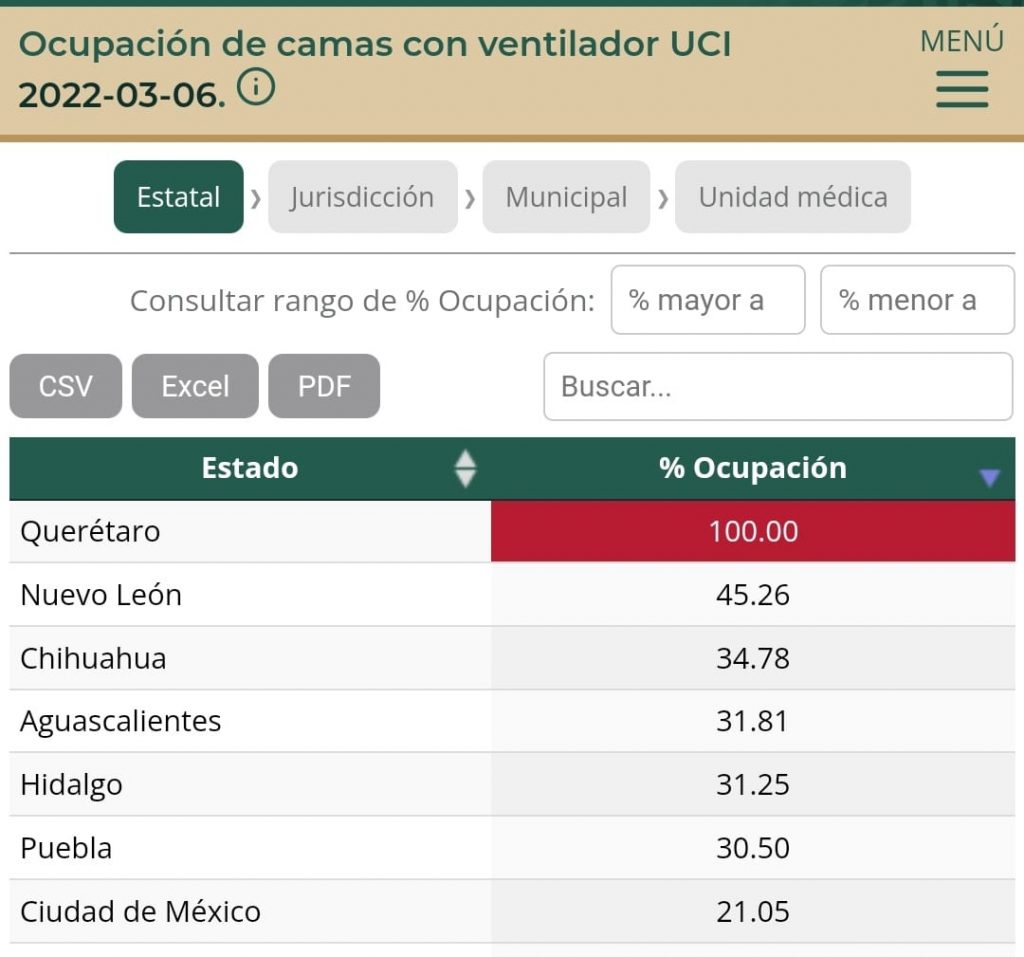1024x957 pixels.
Task: Select the Nuevo León row
Action: tap(101, 595)
